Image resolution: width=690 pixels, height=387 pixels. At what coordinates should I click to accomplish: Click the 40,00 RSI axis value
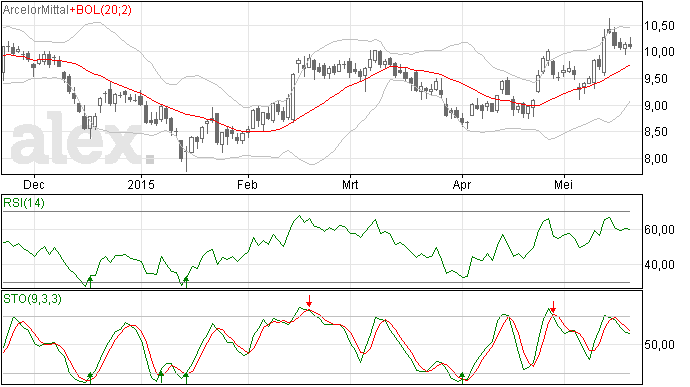[x=659, y=265]
